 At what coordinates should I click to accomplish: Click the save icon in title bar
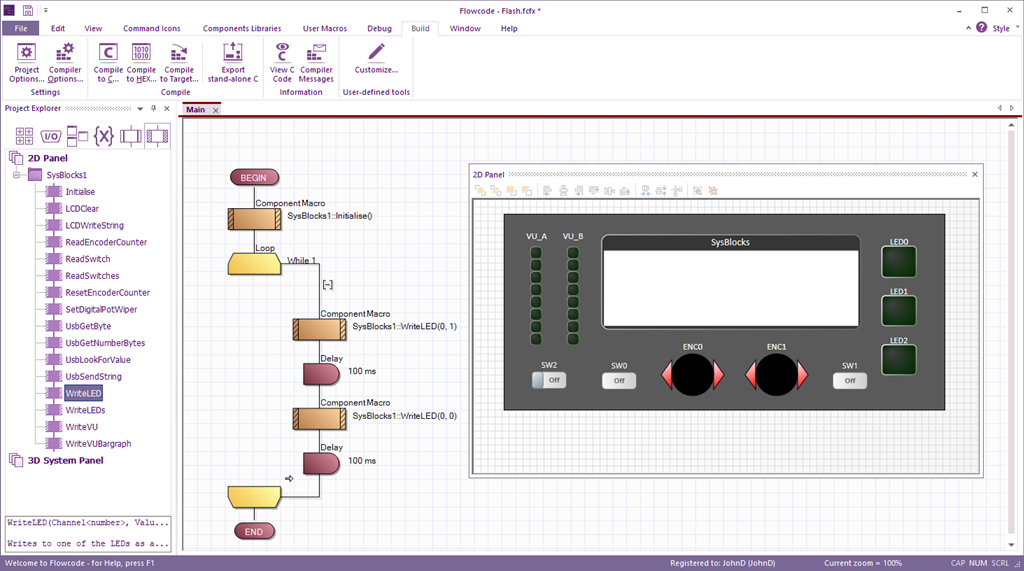coord(27,10)
